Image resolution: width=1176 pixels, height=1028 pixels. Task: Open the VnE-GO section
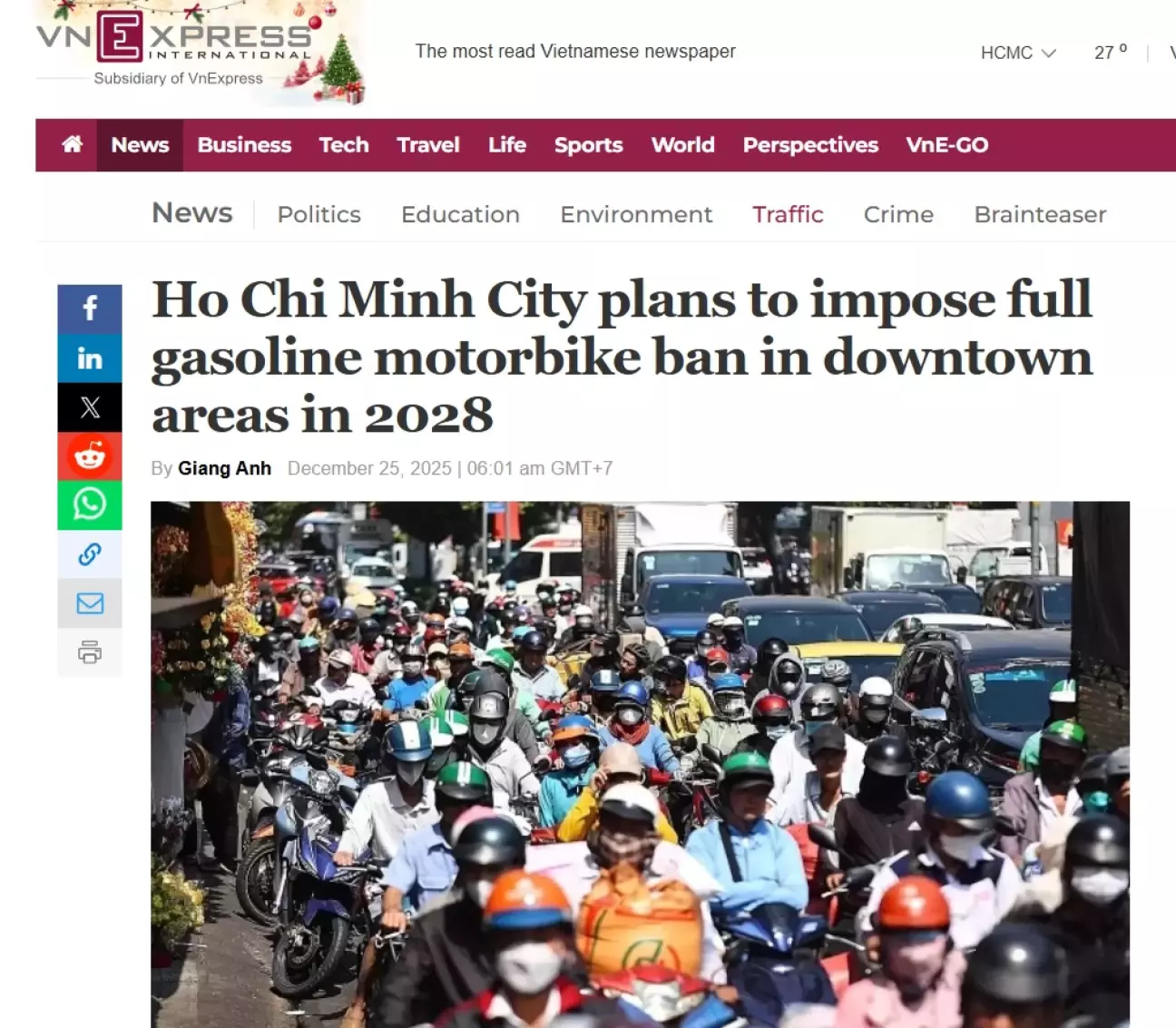[946, 145]
